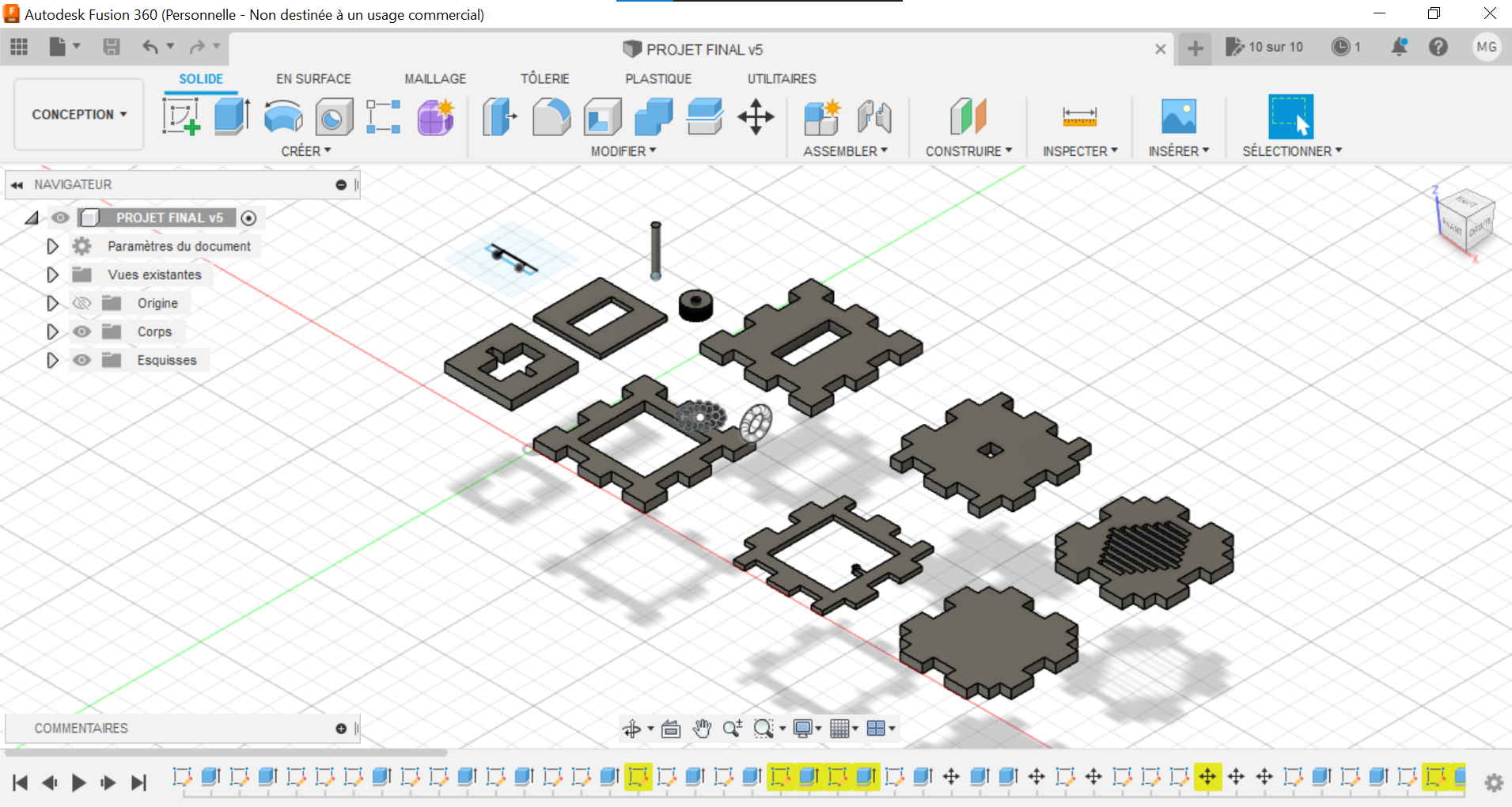Screen dimensions: 1512x807
Task: Click the Joint tool in Assembler
Action: pyautogui.click(x=874, y=116)
